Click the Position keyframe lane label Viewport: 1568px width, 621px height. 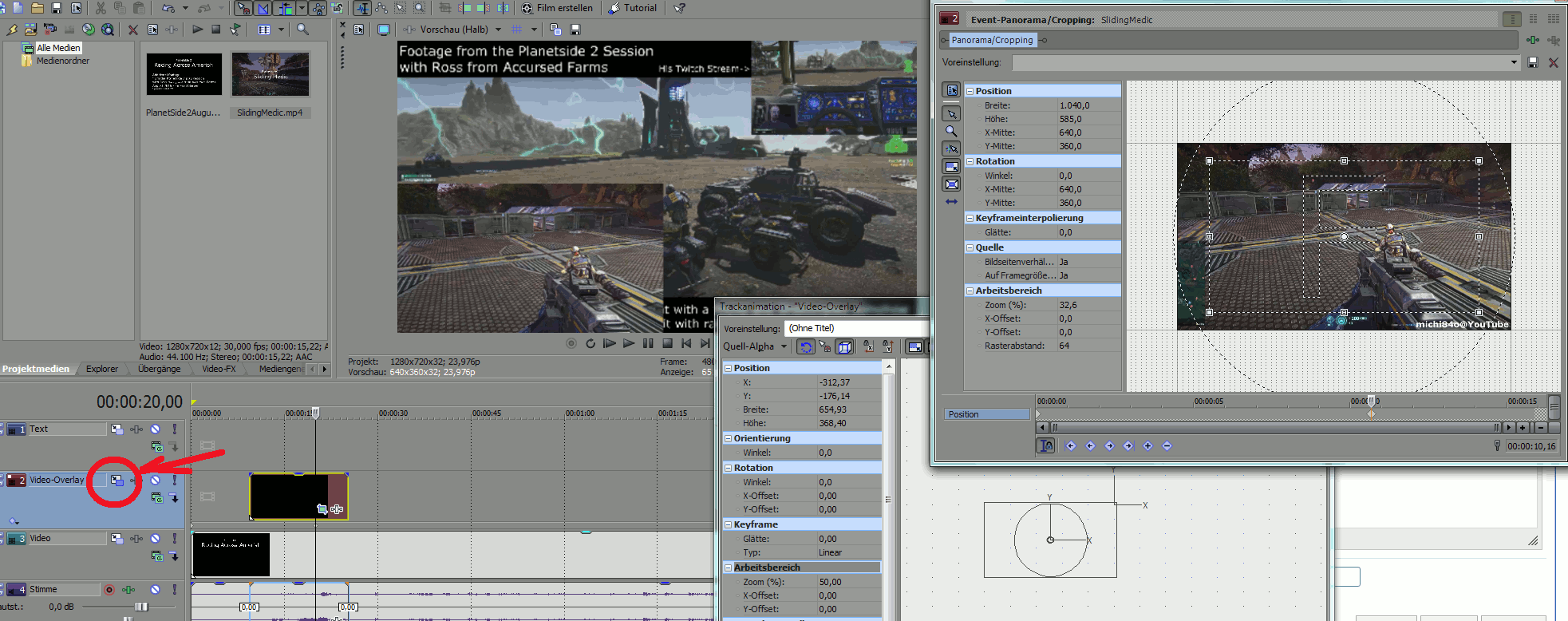point(987,414)
